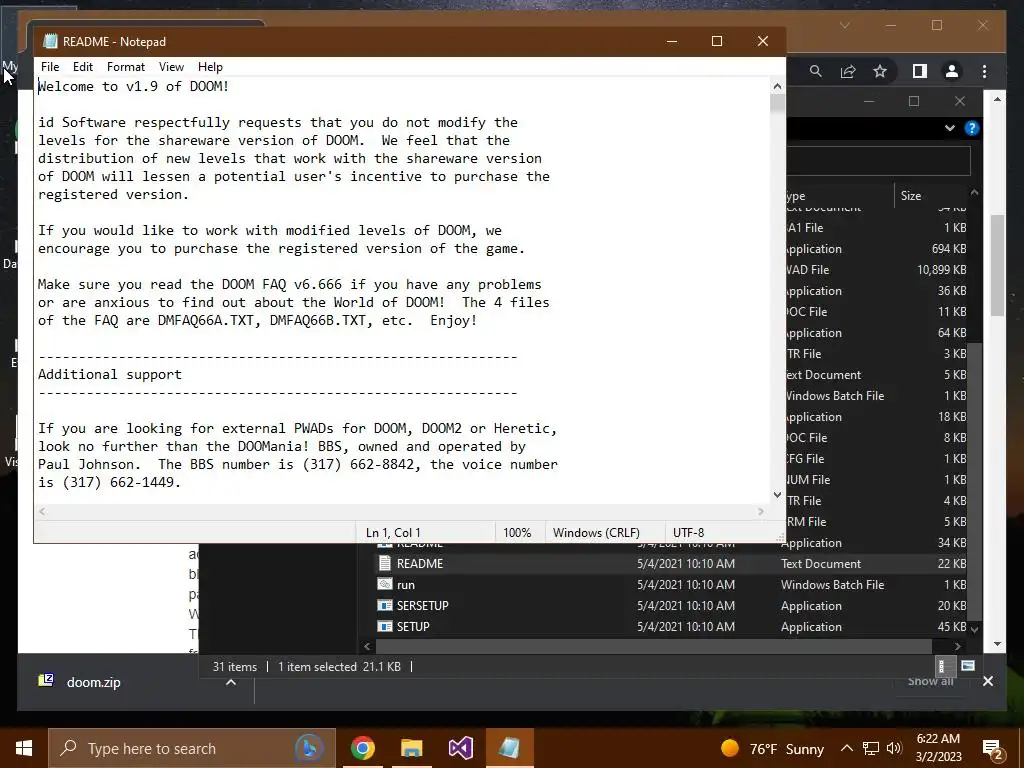
Task: Click Notepad horizontal scrollbar left arrow
Action: click(x=42, y=511)
